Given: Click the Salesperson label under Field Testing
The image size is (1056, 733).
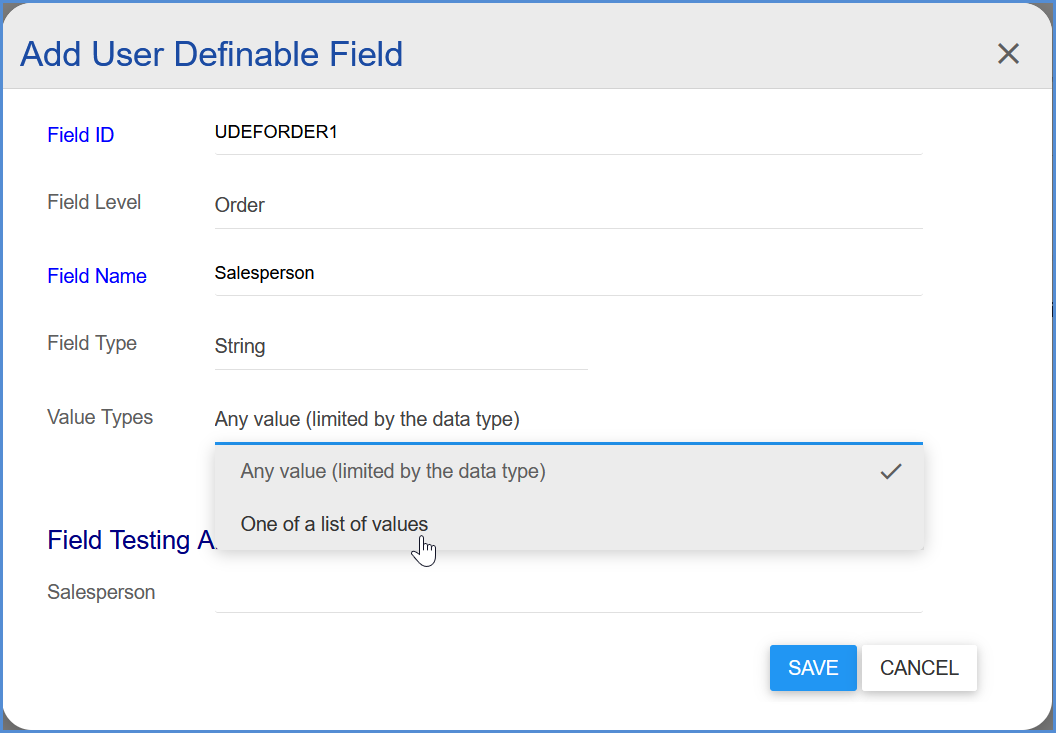Looking at the screenshot, I should 101,592.
